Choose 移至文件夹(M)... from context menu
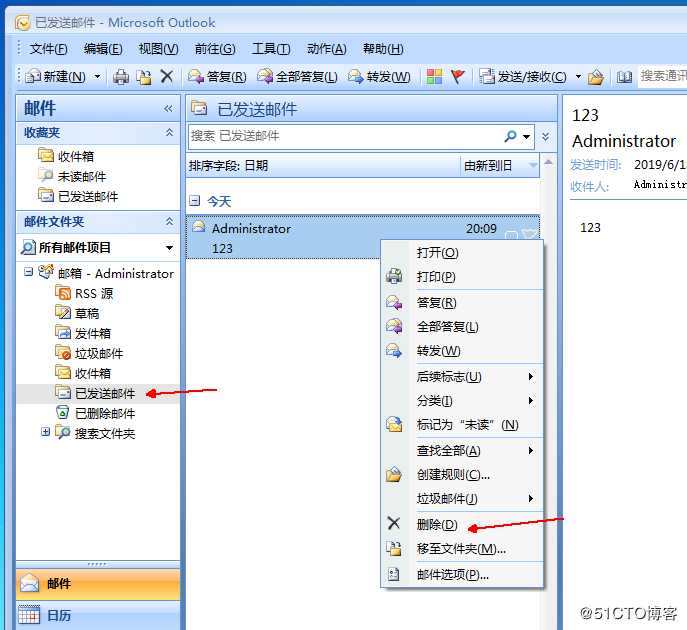Screen dimensions: 687x630 pos(462,549)
